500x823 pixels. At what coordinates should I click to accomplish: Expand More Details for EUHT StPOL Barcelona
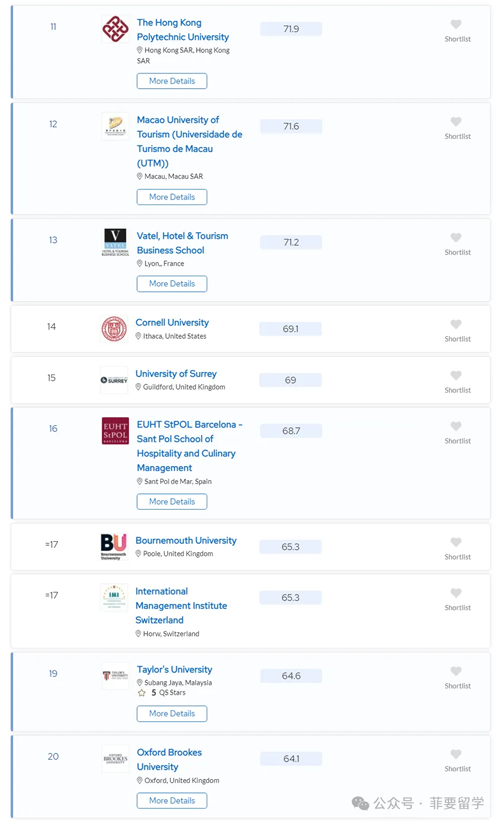pos(172,501)
